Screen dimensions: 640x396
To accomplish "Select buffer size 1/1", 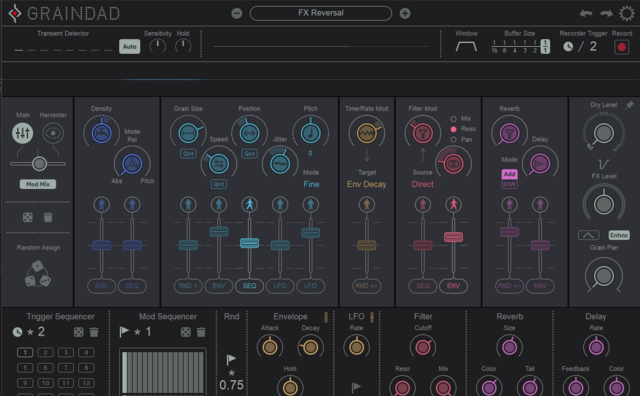I will pos(545,47).
